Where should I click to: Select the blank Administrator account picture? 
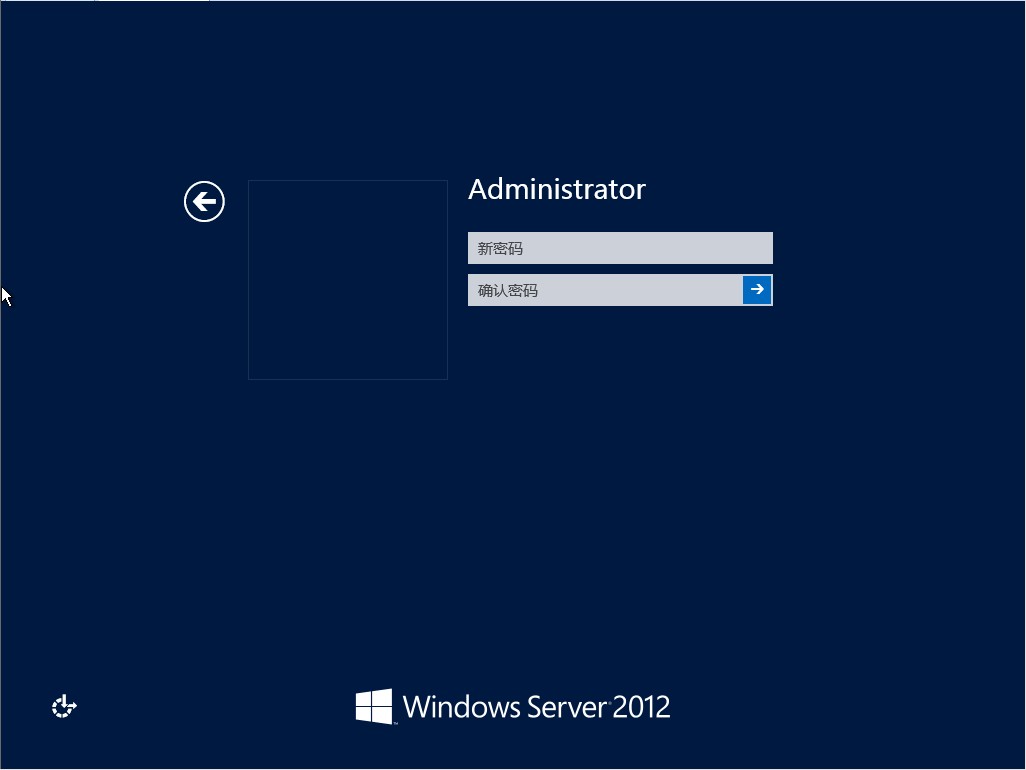tap(347, 280)
